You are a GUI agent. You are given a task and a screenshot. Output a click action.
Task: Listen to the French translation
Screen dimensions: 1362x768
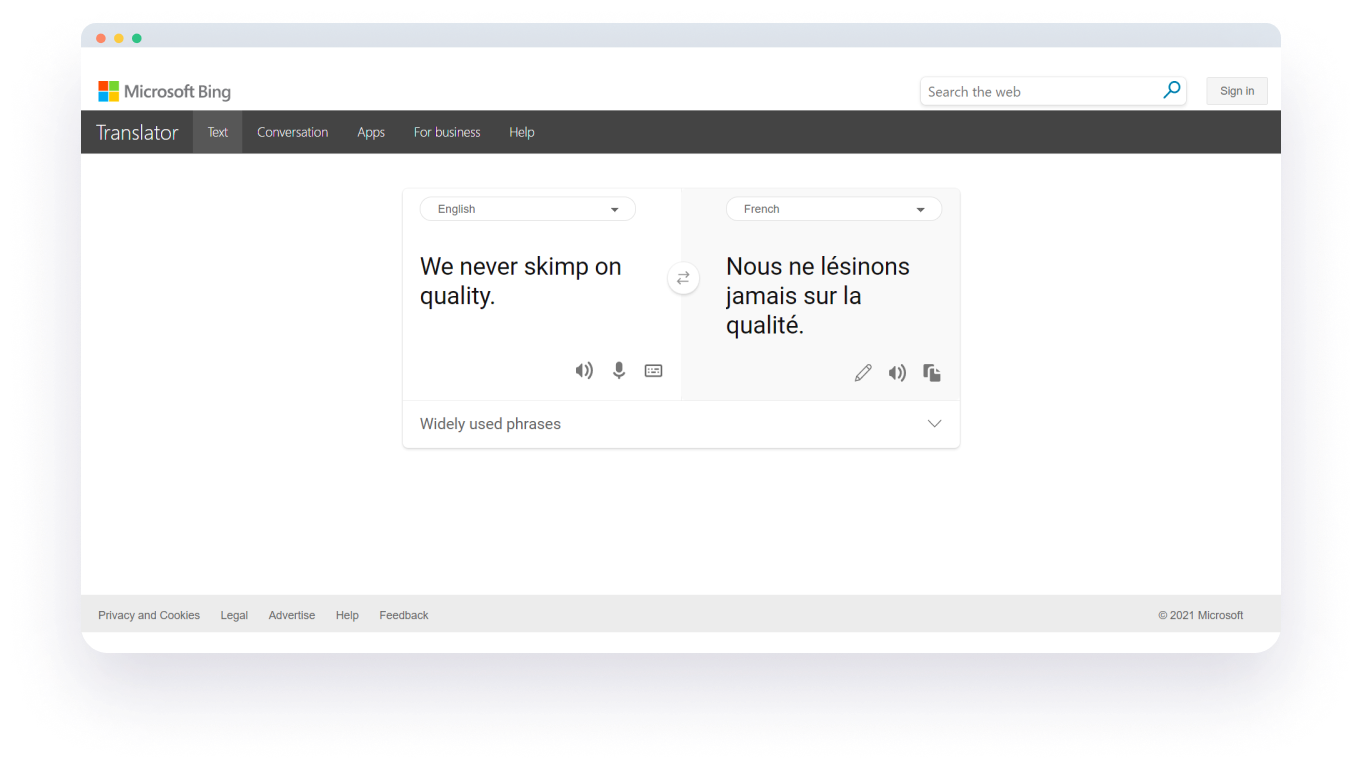[897, 372]
